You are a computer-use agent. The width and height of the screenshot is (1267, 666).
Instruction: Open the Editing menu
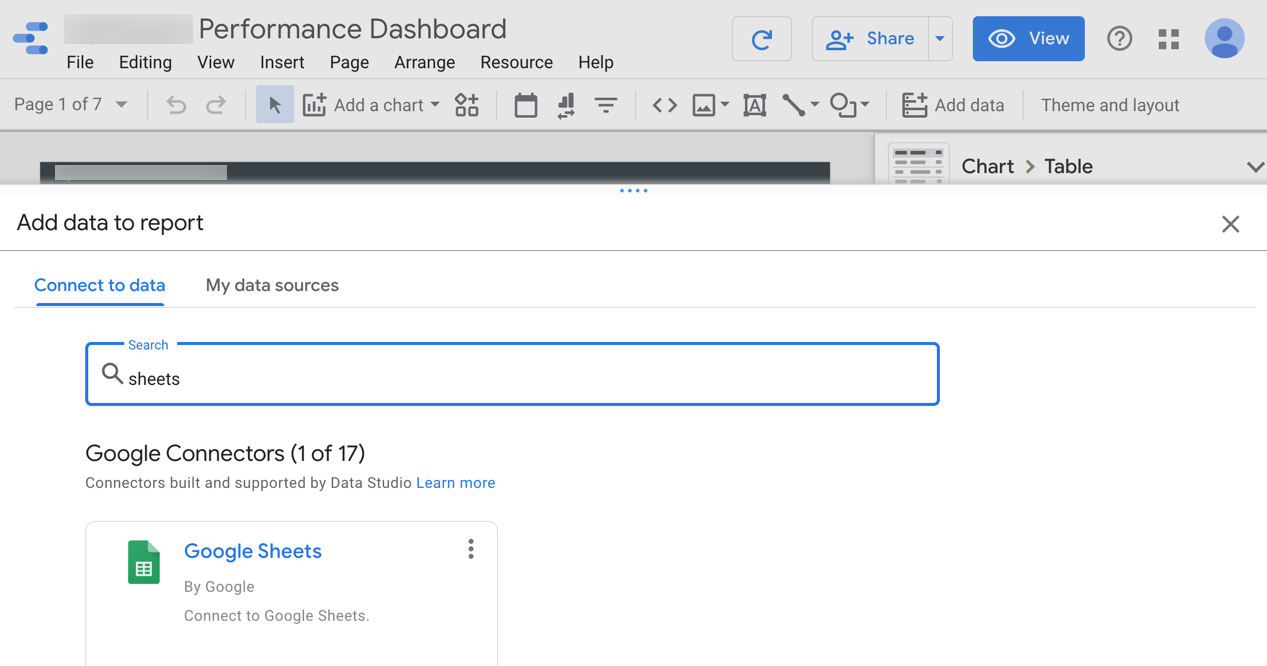(145, 62)
